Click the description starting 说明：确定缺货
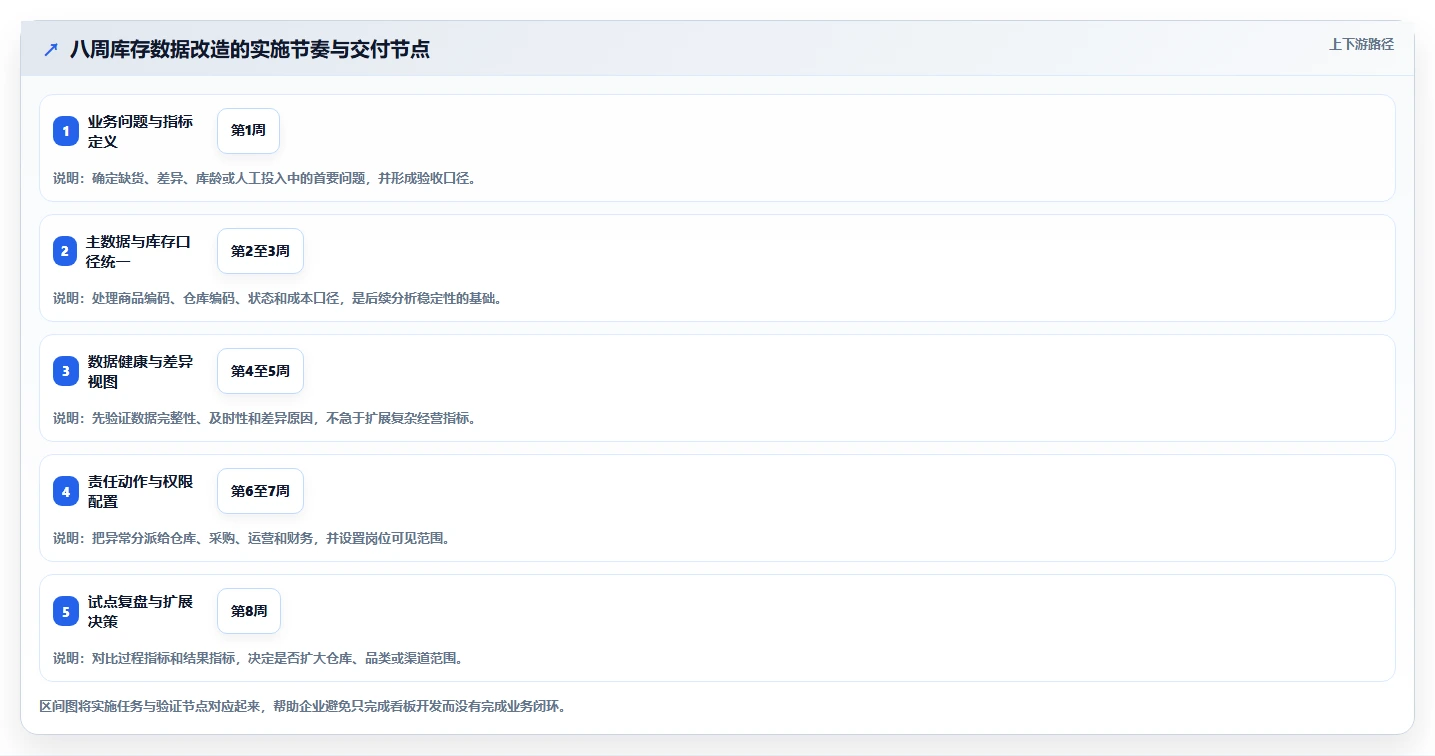1435x756 pixels. pyautogui.click(x=264, y=178)
